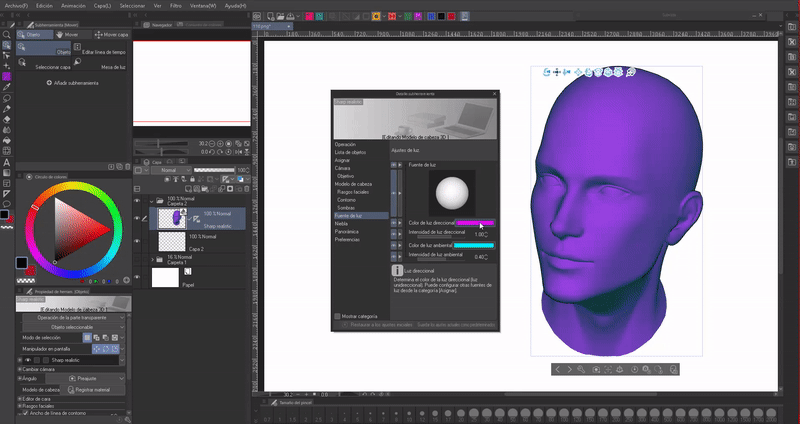Click the Luz direccional info icon

(x=396, y=271)
